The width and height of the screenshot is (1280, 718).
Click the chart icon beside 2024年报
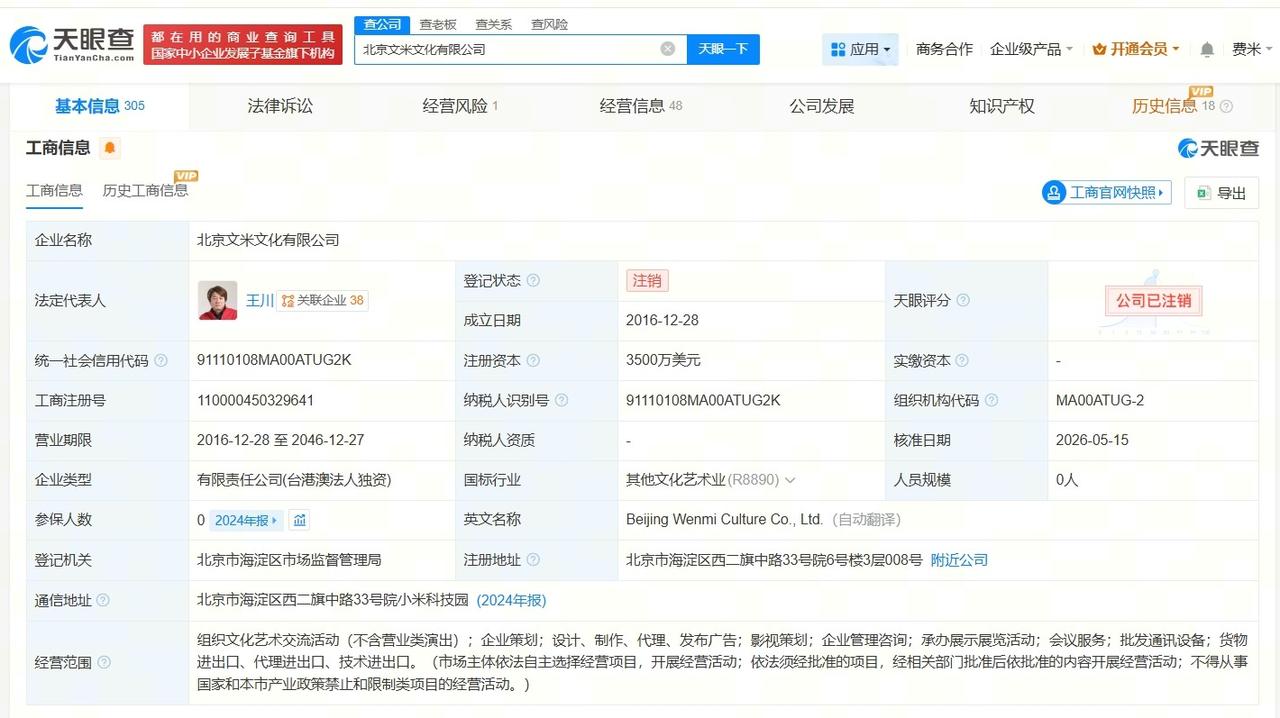click(300, 520)
